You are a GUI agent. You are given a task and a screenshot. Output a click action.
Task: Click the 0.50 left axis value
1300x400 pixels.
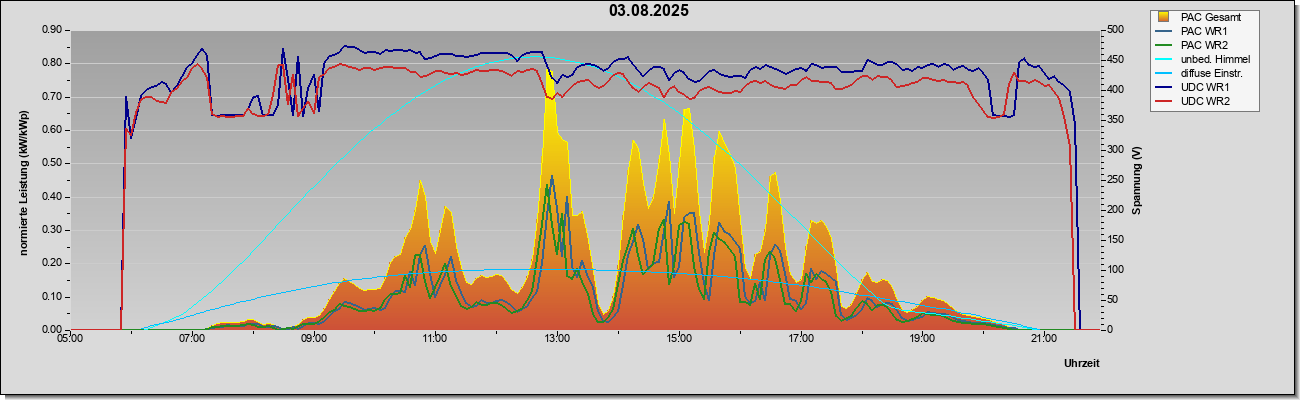(52, 163)
